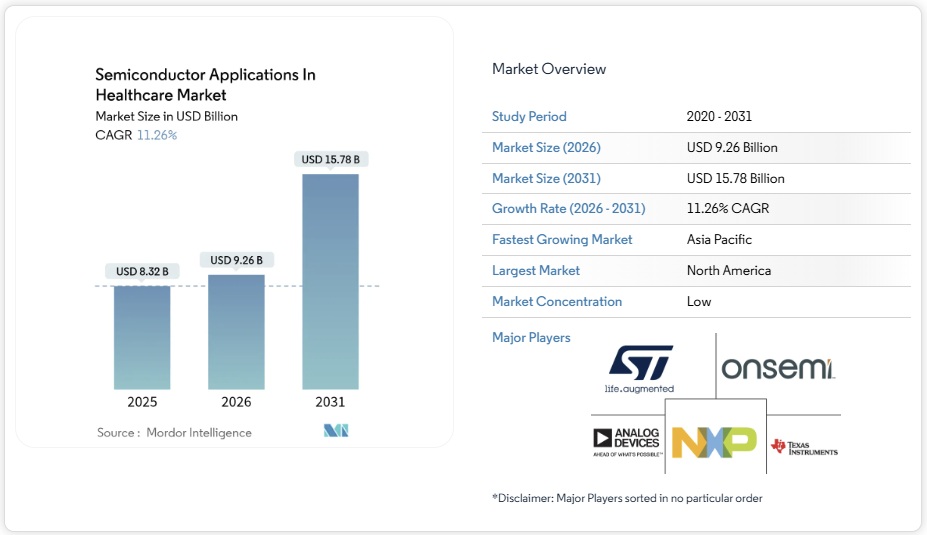Click the onsemi logo

778,368
